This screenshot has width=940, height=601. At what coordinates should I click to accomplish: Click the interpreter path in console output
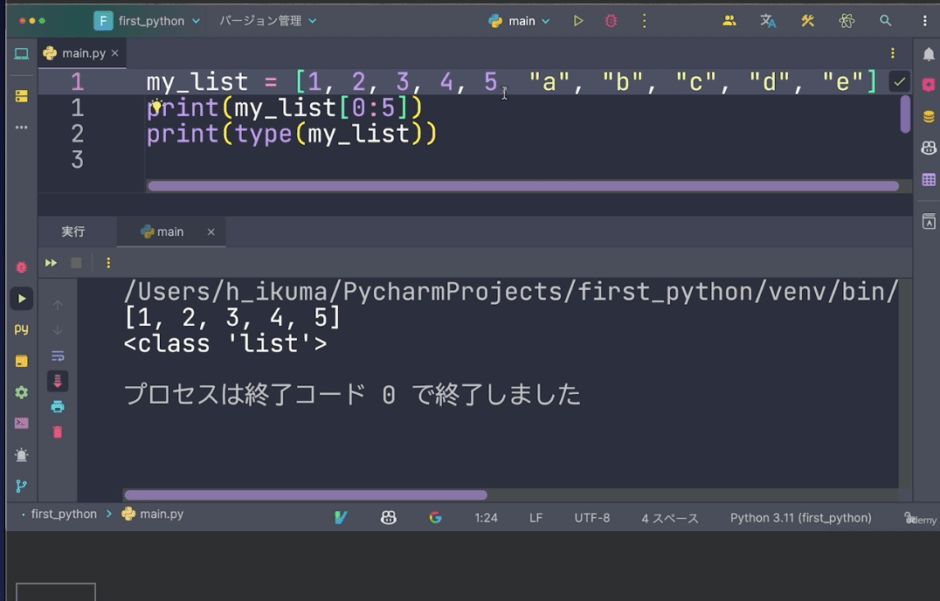pyautogui.click(x=510, y=292)
